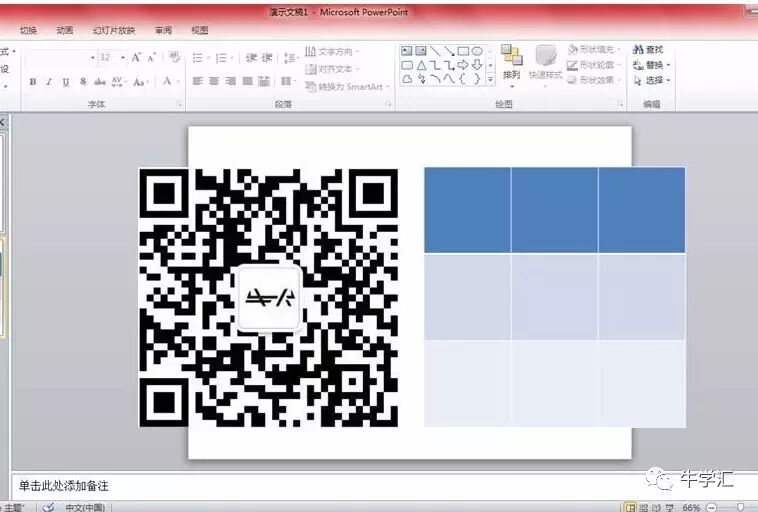Select text box shape in gallery

click(x=407, y=51)
